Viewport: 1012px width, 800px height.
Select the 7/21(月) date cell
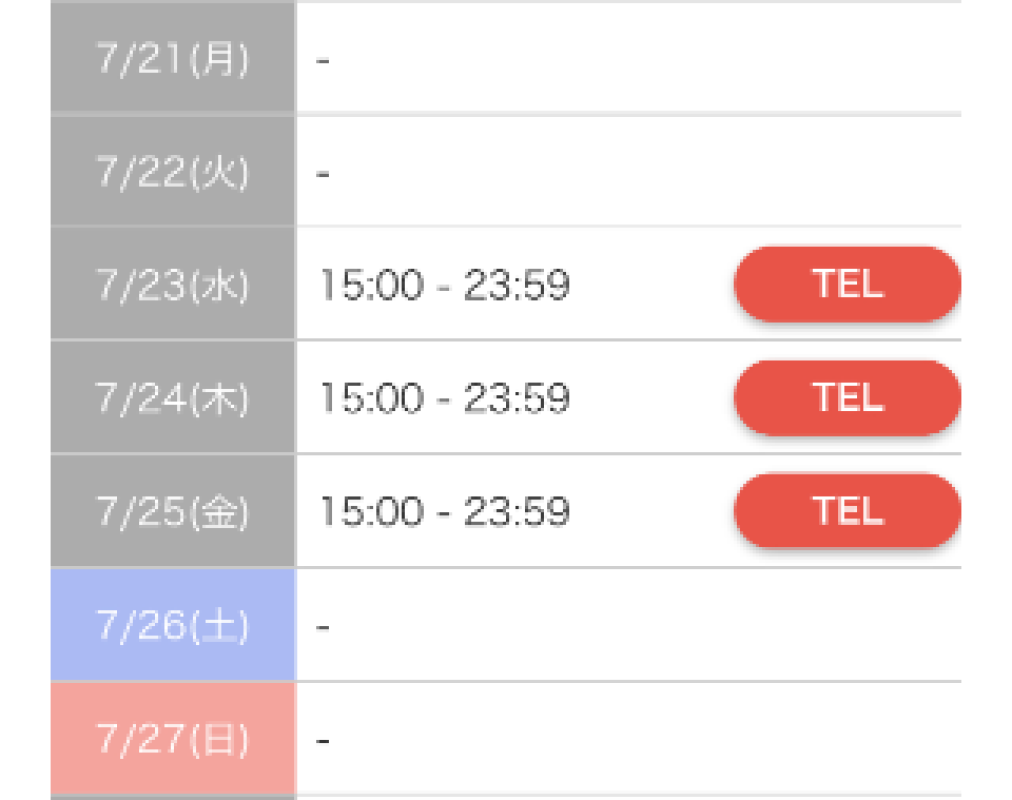point(173,58)
